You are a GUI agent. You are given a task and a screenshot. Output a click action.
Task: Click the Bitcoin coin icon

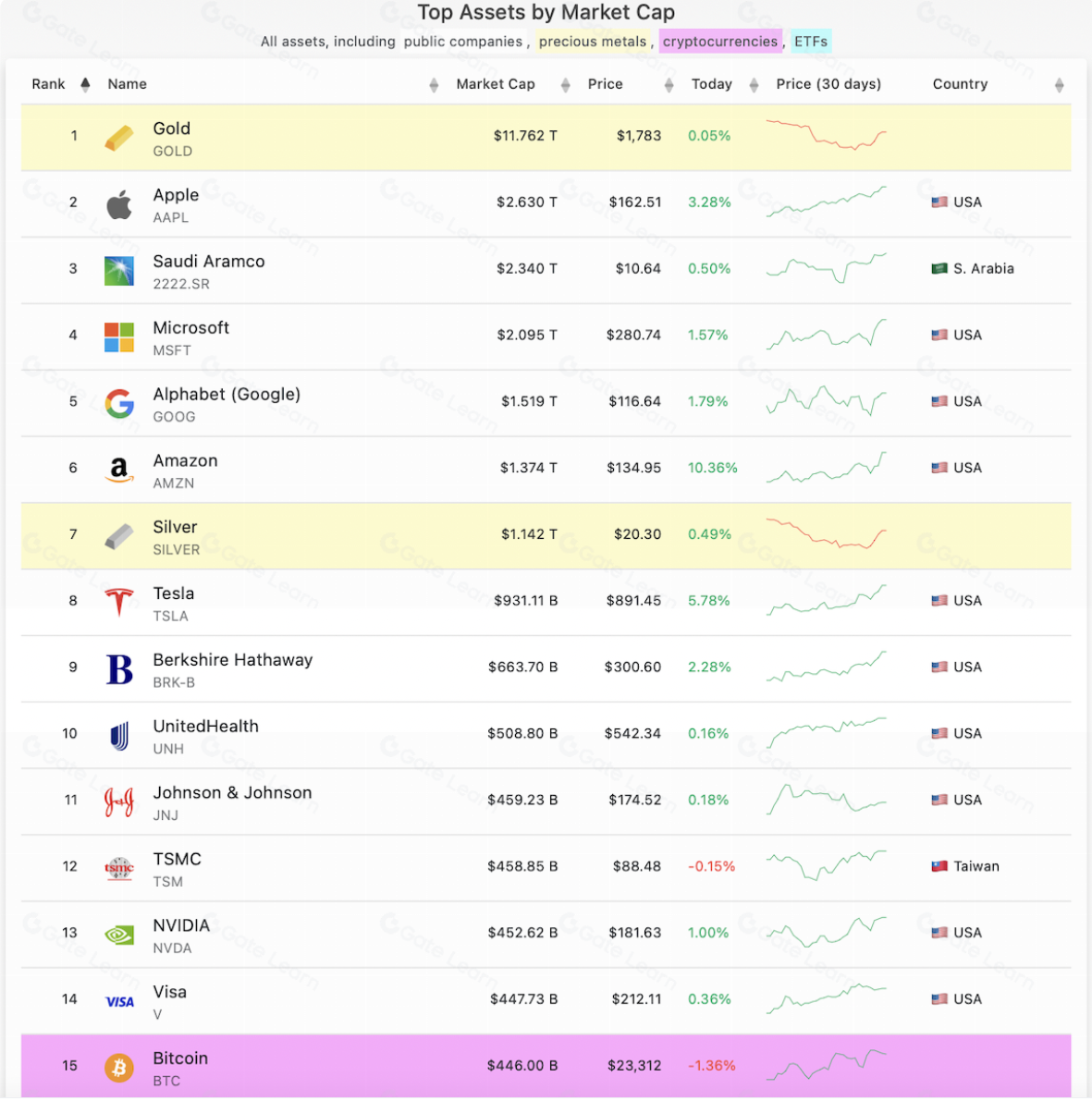(119, 1068)
